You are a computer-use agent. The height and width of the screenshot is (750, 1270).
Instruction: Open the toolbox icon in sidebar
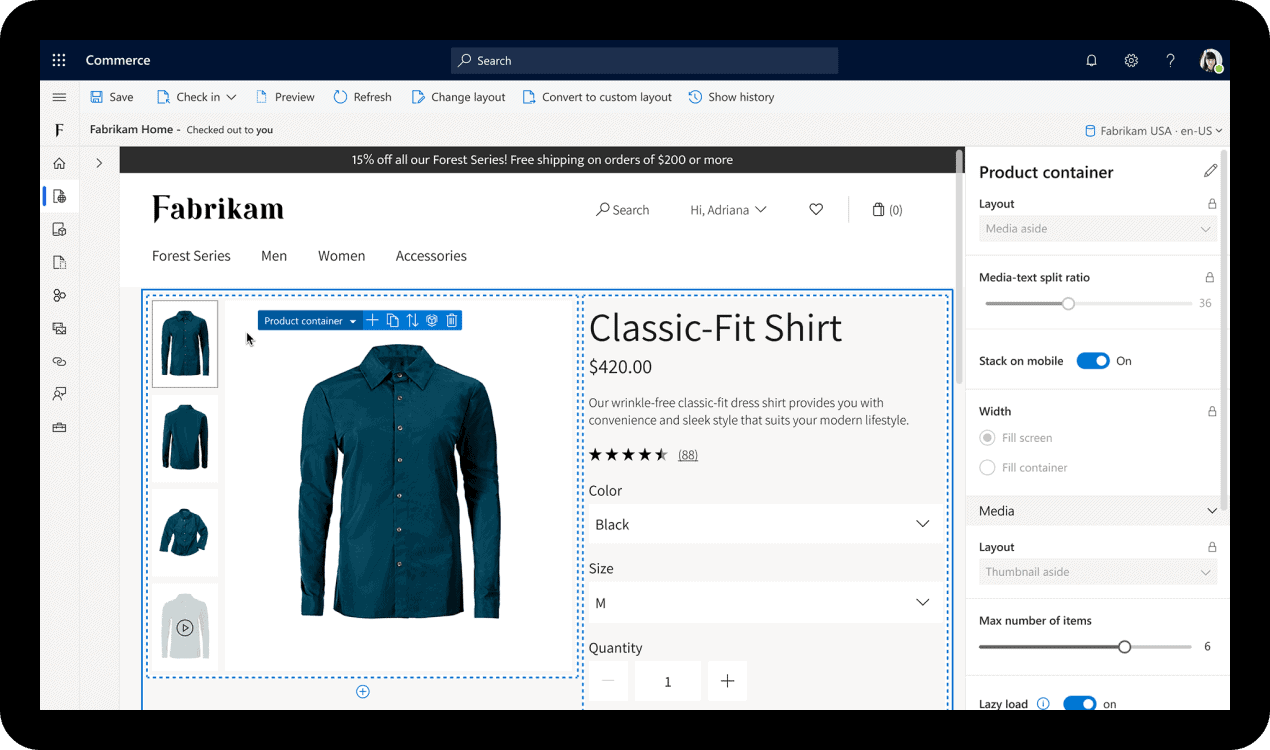(59, 427)
